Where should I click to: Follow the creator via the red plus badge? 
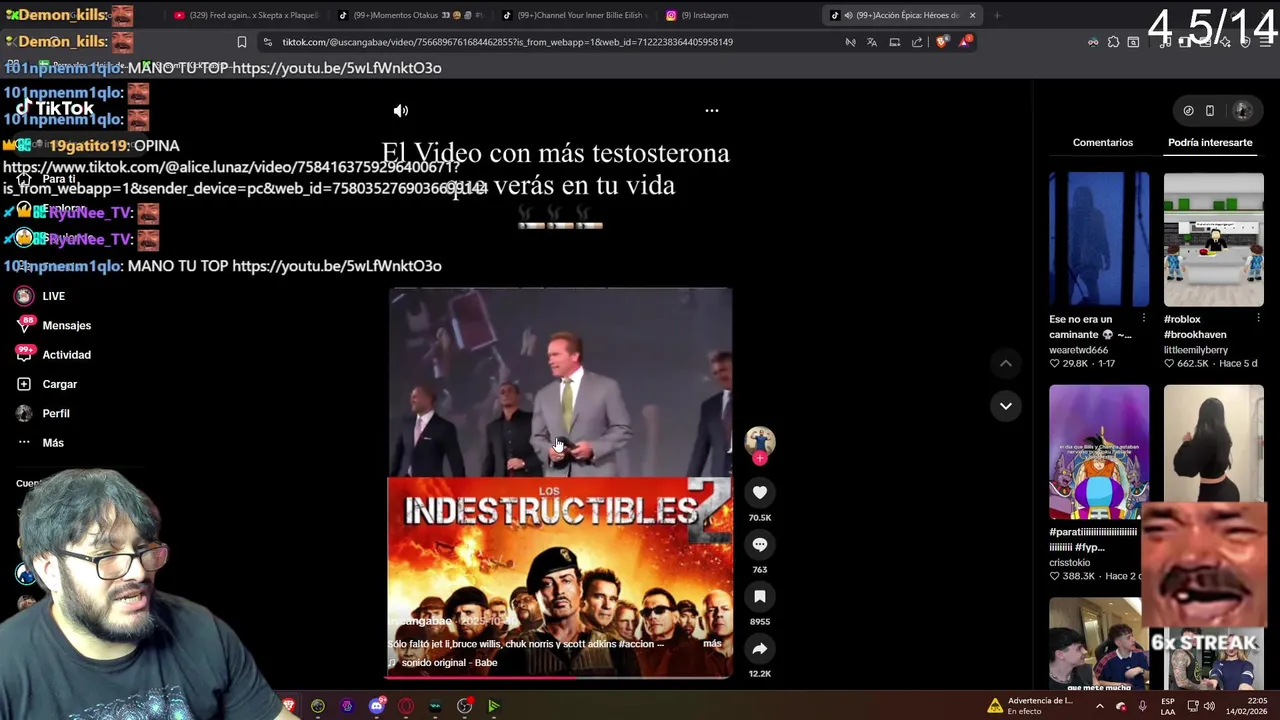[x=760, y=458]
